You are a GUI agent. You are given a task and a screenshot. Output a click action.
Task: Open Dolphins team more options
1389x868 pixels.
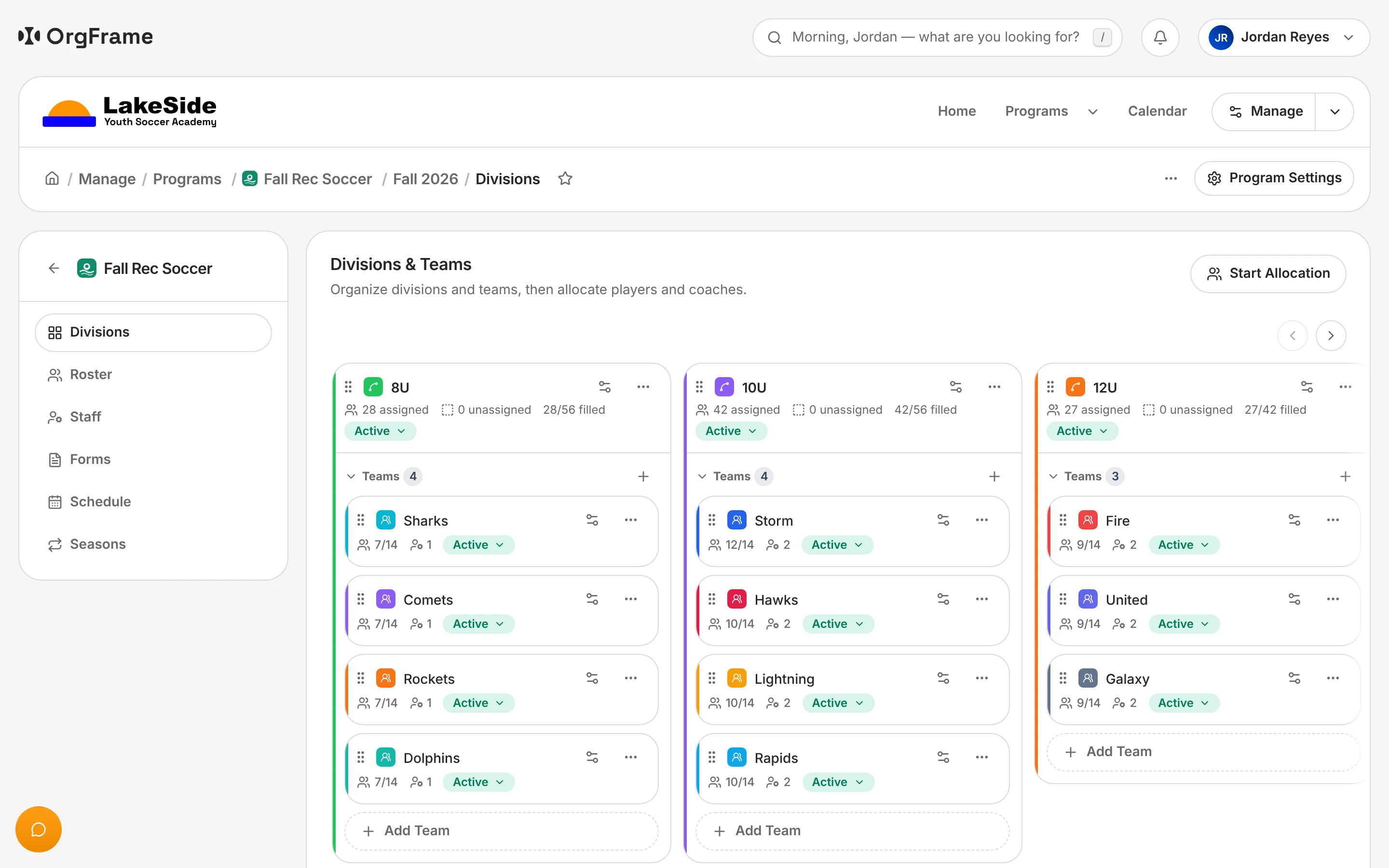click(631, 757)
